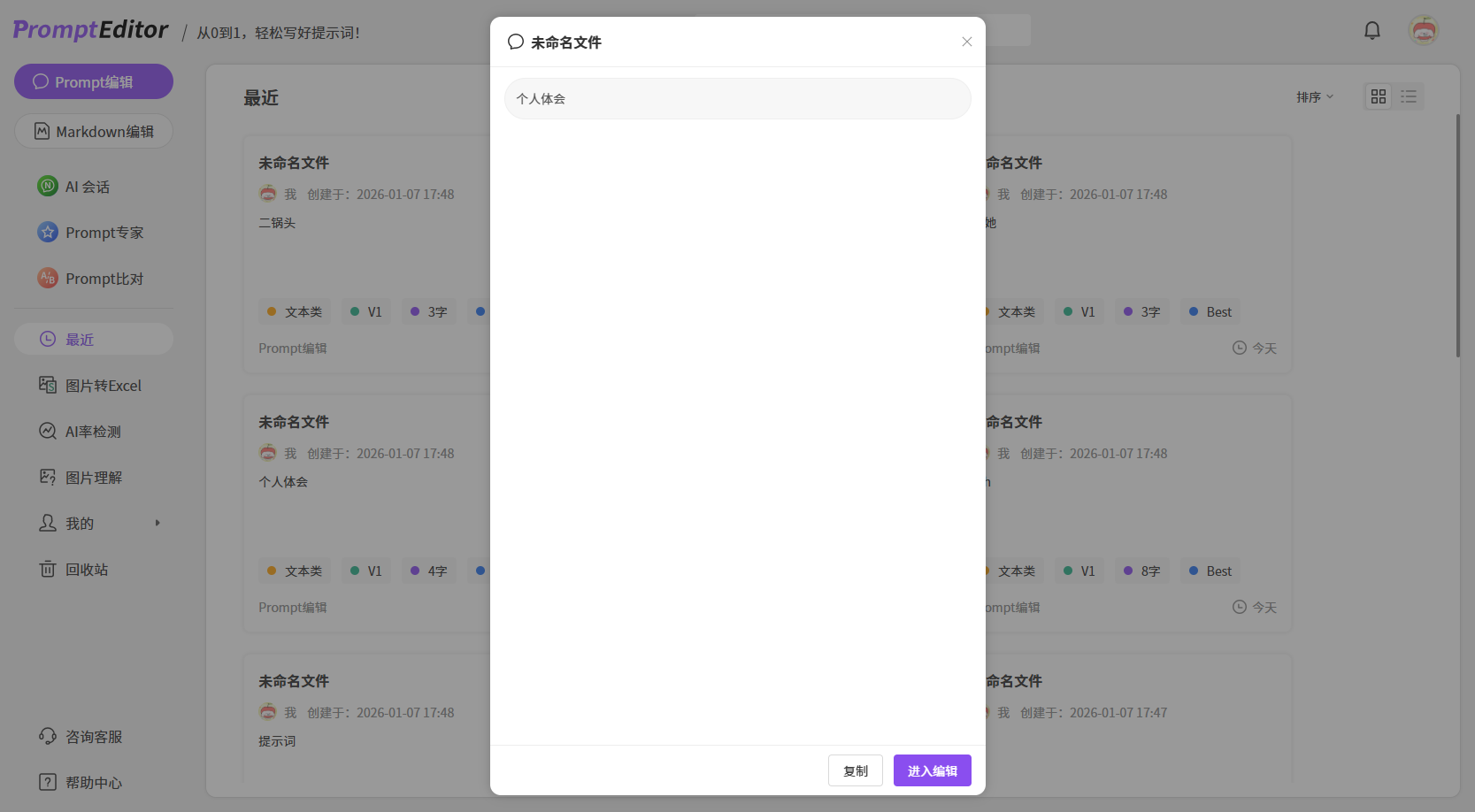Open the user avatar profile menu
Screen dimensions: 1475x812
pos(1423,31)
